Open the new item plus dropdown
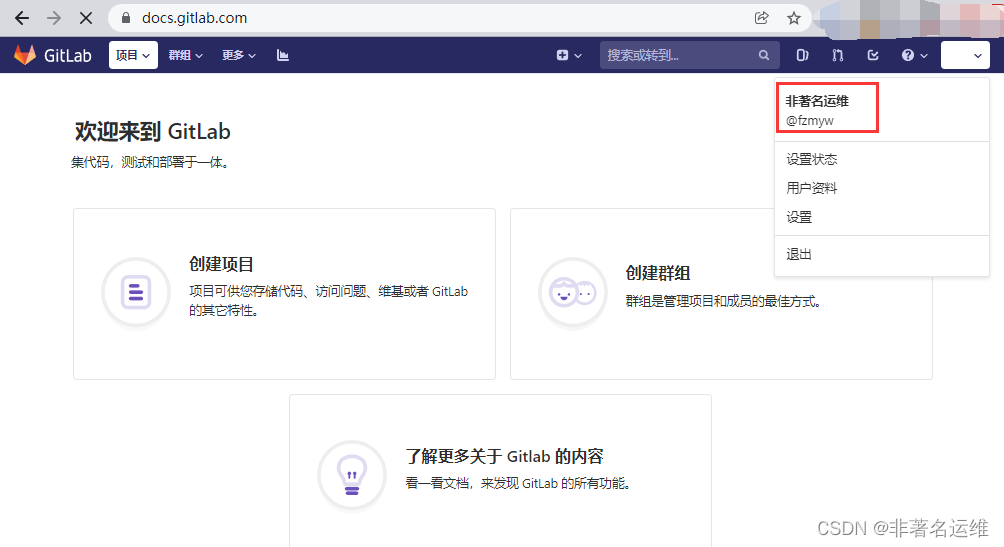The width and height of the screenshot is (1004, 547). pos(569,55)
